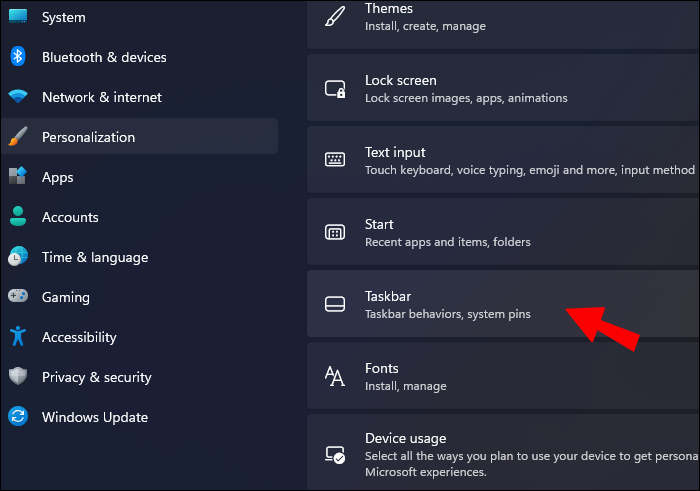Open the Lock screen settings row

(x=500, y=88)
